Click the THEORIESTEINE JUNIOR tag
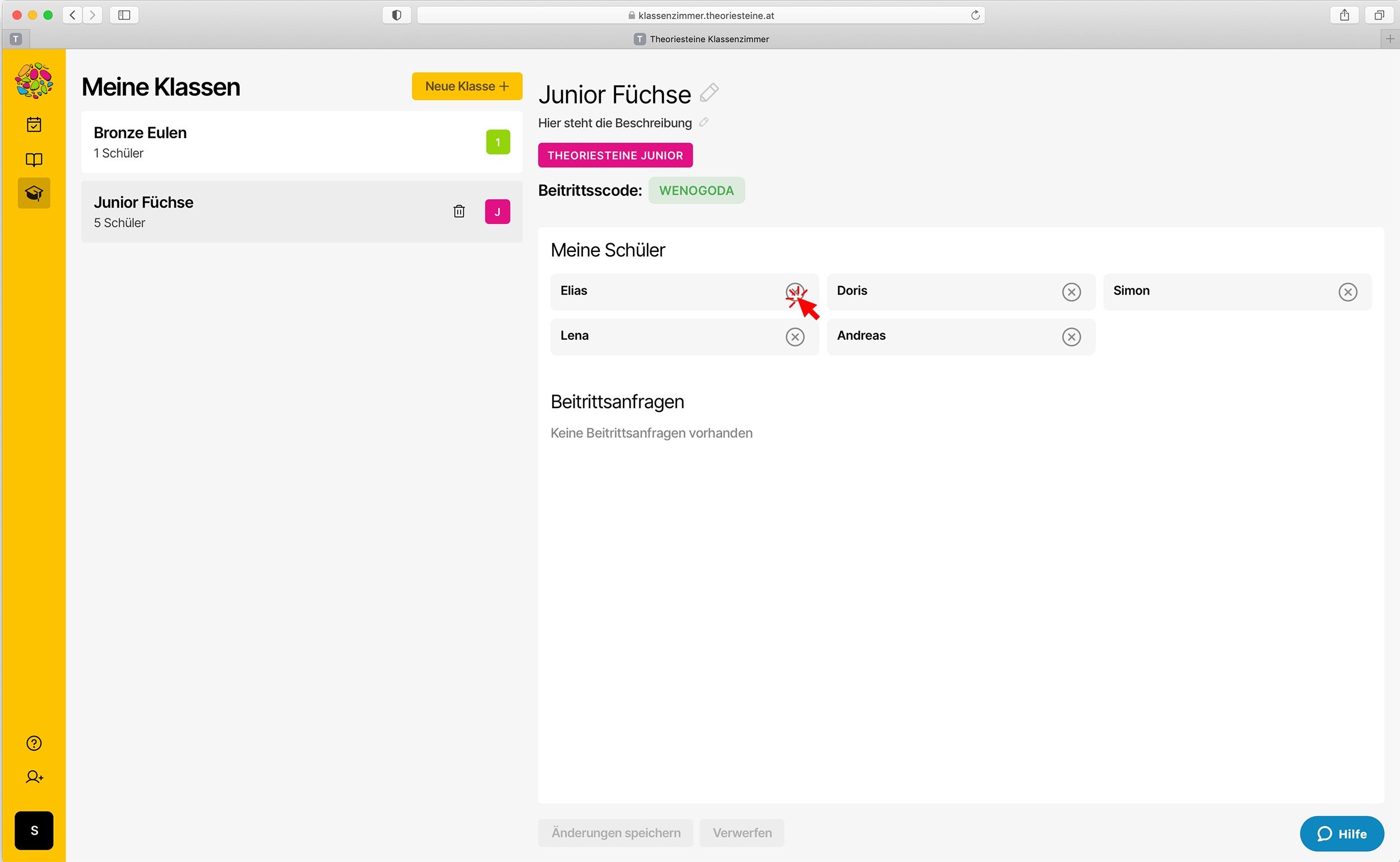Screen dimensions: 1400x862 coord(615,155)
